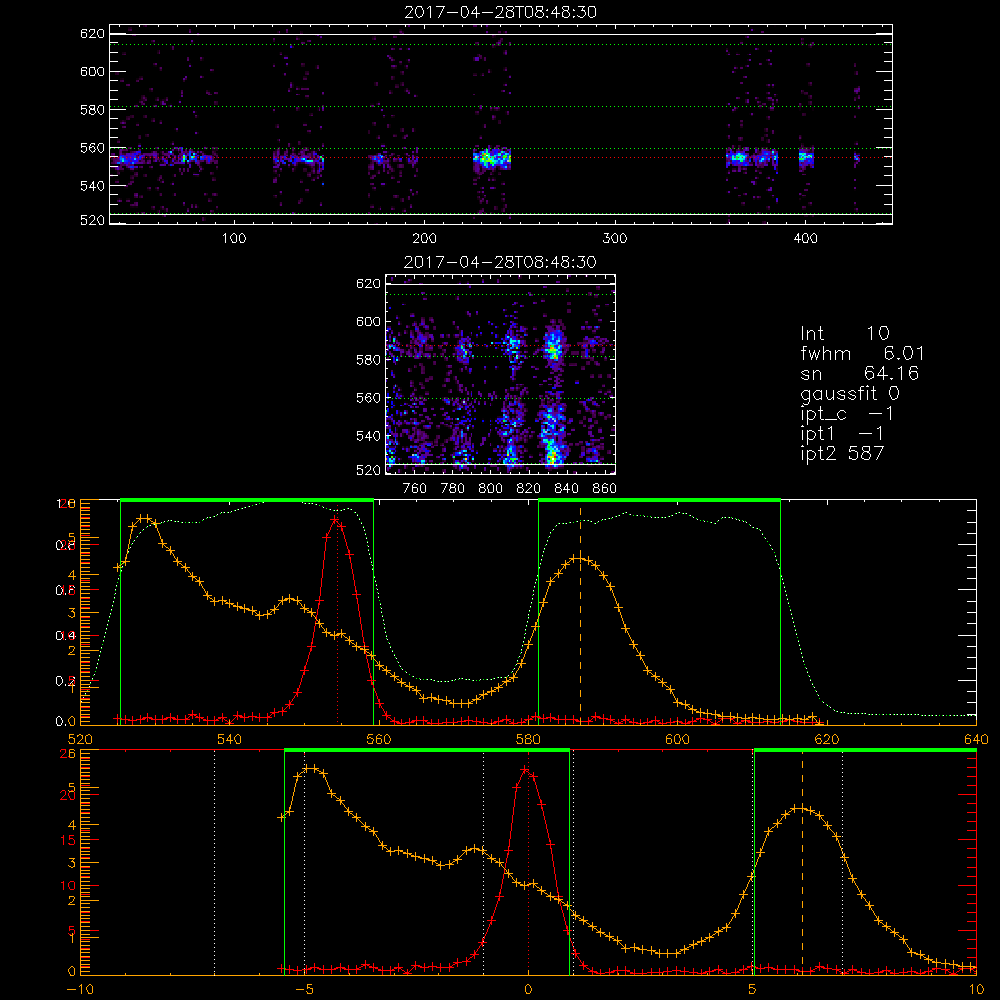Click the top spectrogram title 2017-04-28T08:48:30

501,12
